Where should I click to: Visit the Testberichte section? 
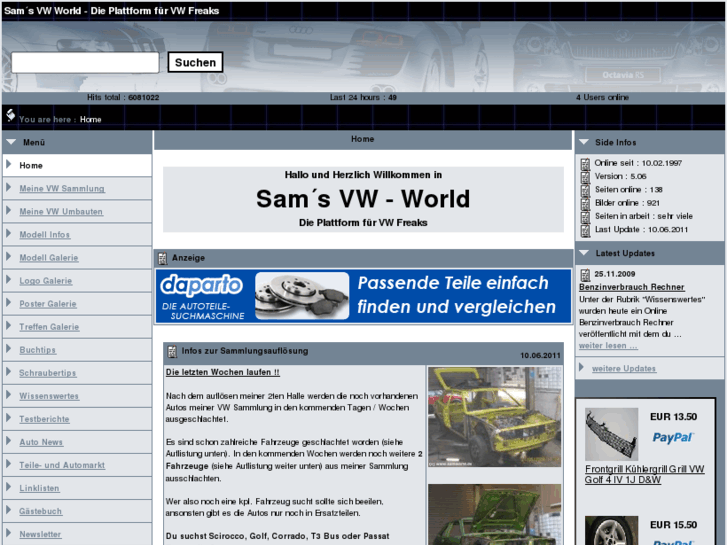pyautogui.click(x=44, y=419)
